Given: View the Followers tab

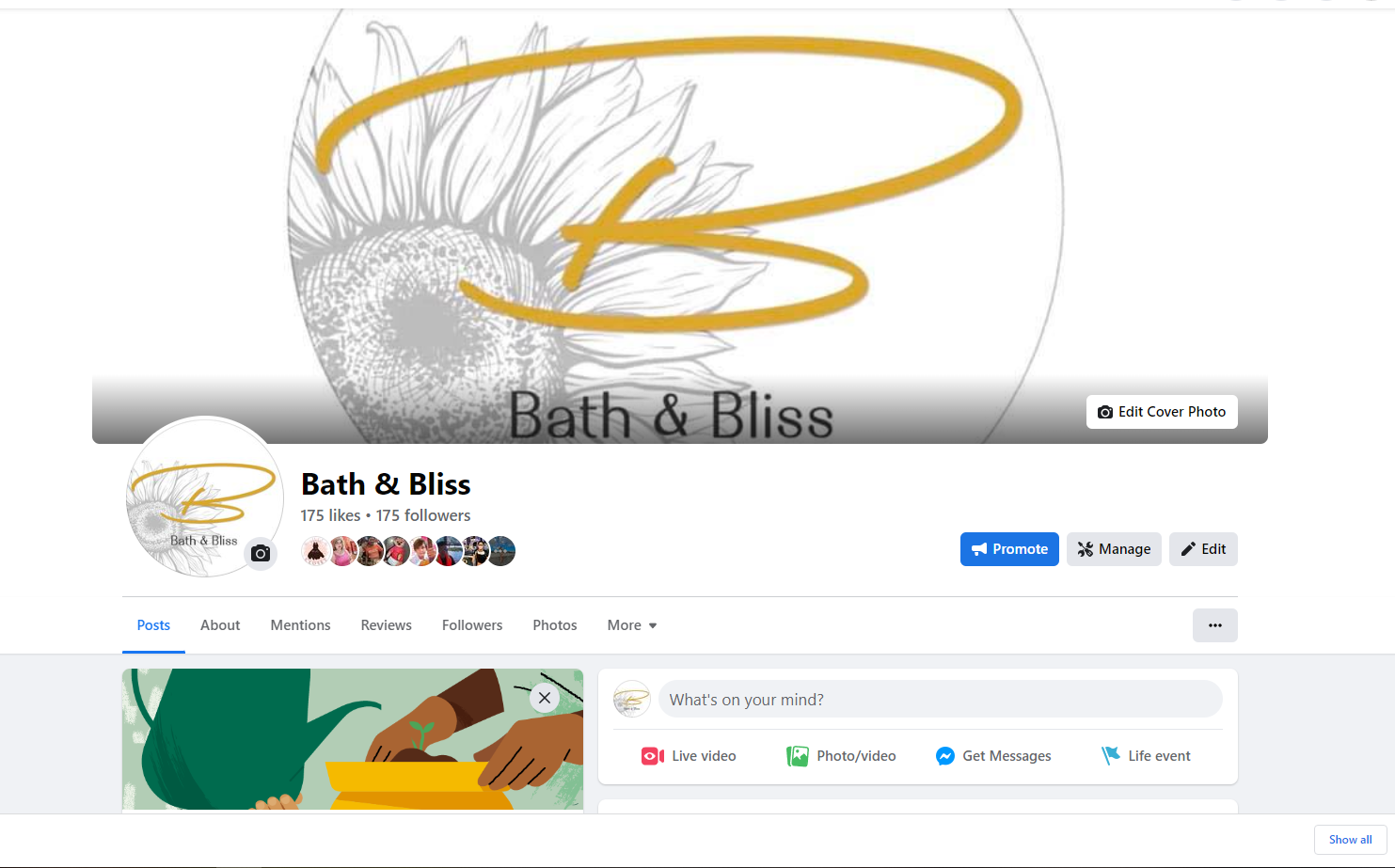Looking at the screenshot, I should pyautogui.click(x=472, y=625).
